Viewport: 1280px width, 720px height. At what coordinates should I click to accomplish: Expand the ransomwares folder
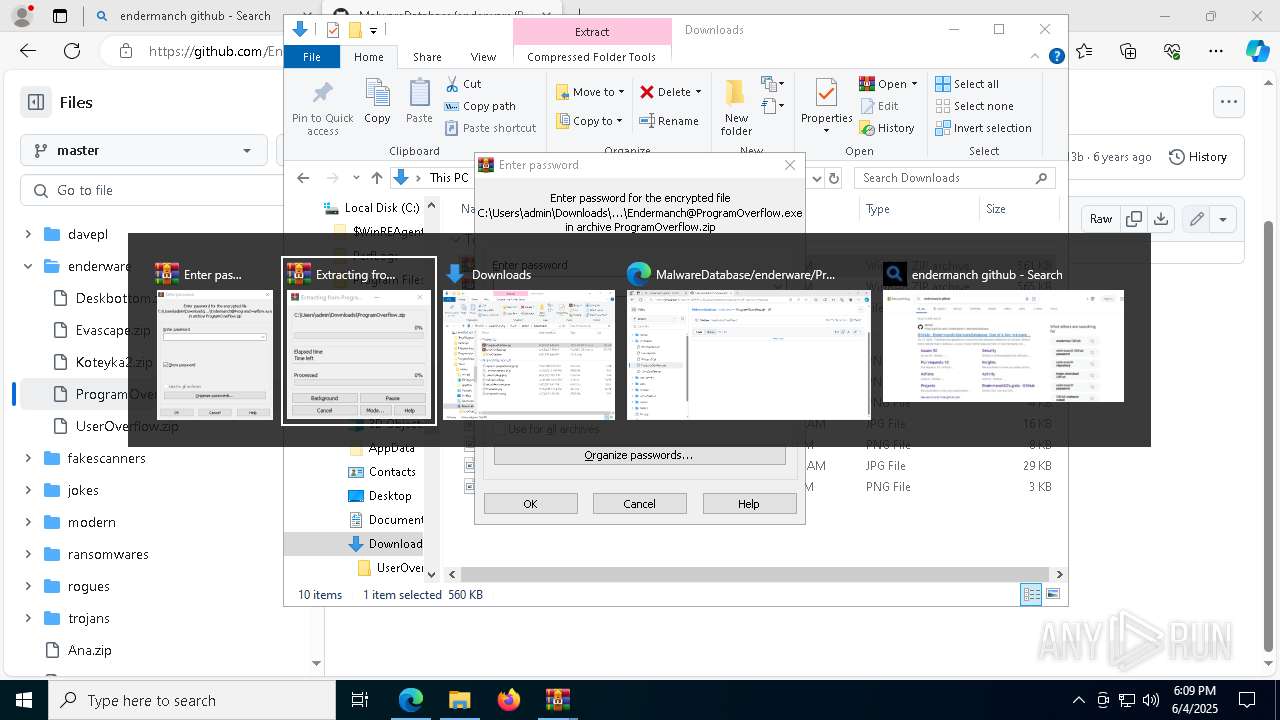pyautogui.click(x=28, y=554)
